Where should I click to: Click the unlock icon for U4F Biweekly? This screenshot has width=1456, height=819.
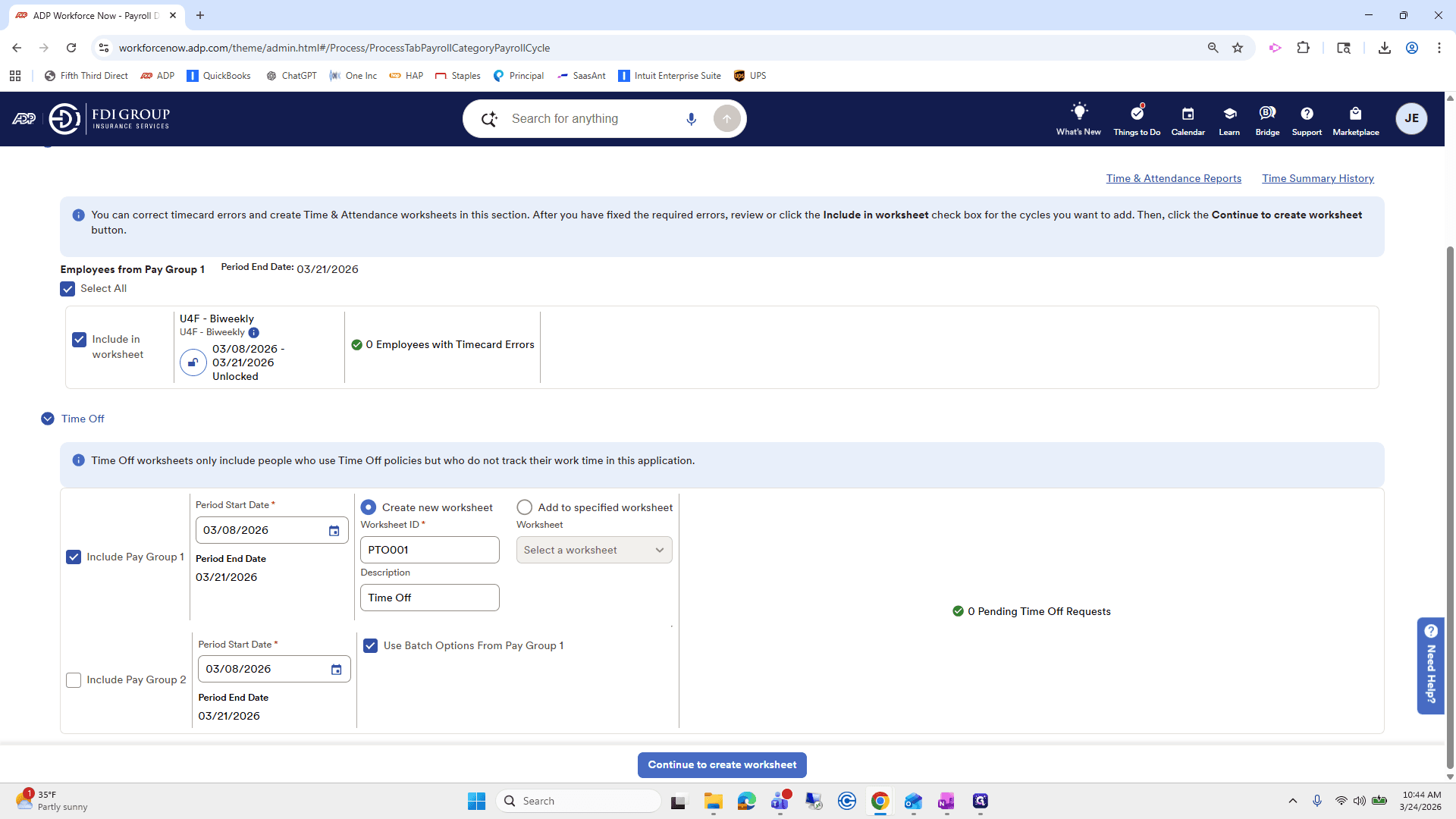pos(193,362)
